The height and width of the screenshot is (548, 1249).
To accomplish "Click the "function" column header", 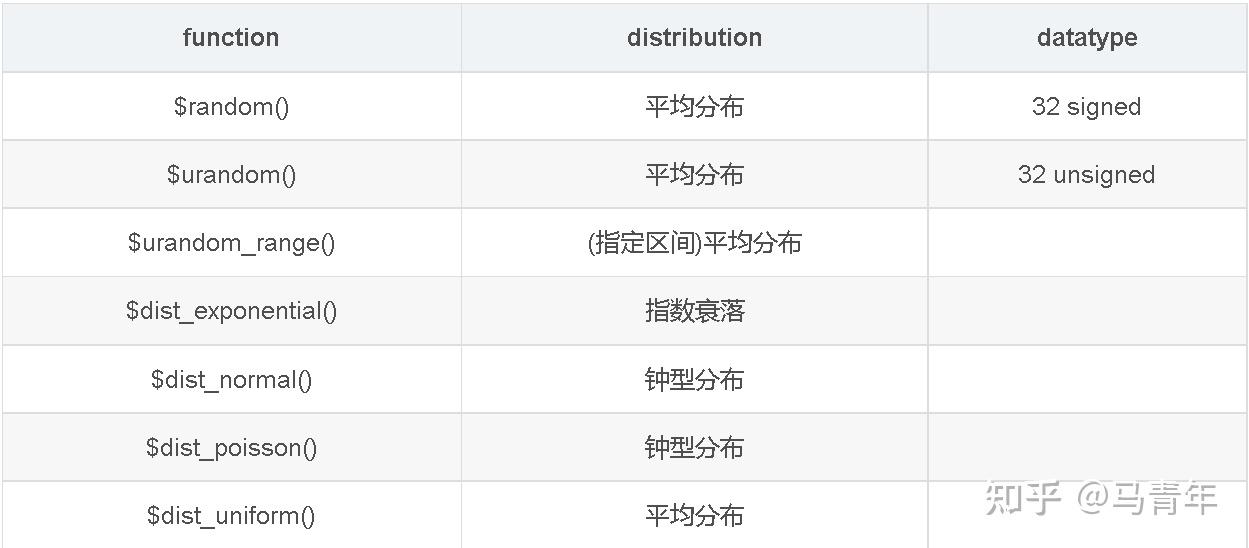I will tap(231, 38).
